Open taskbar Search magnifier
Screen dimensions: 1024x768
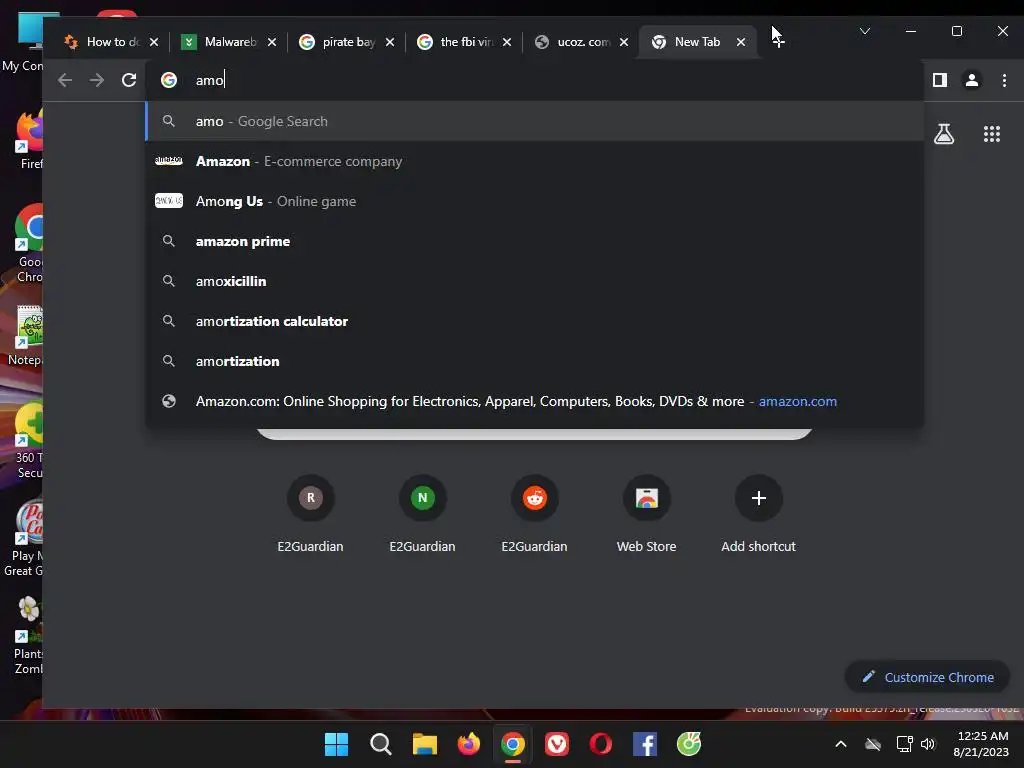click(x=381, y=744)
